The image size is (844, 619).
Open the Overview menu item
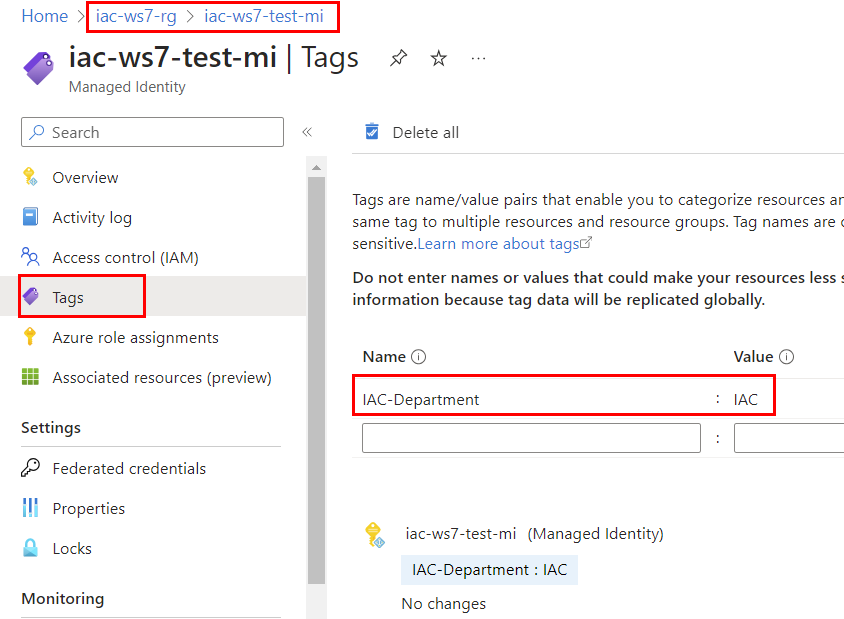click(85, 178)
